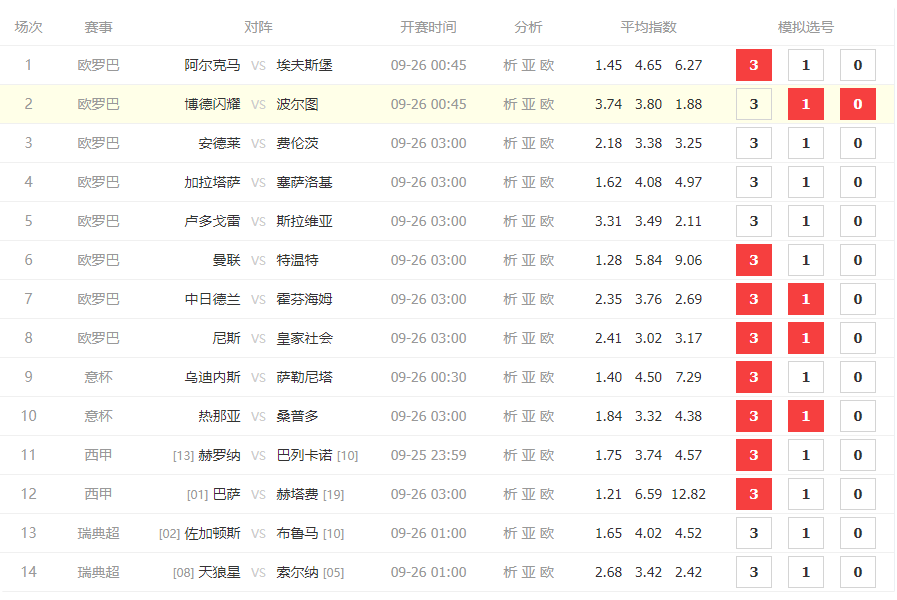
Task: Select the "1" draw pick for 安德莱 vs 费伦茨
Action: 805,143
